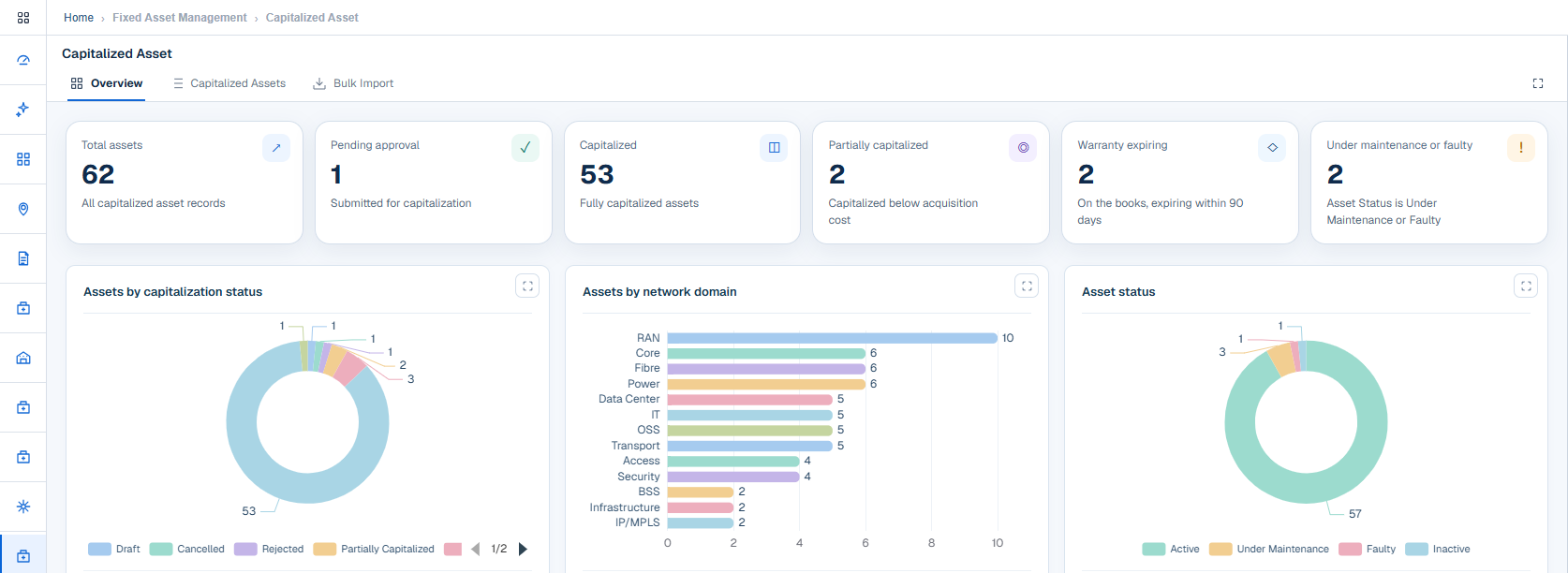Toggle Draft legend in capitalization chart
The width and height of the screenshot is (1568, 573).
coord(113,550)
